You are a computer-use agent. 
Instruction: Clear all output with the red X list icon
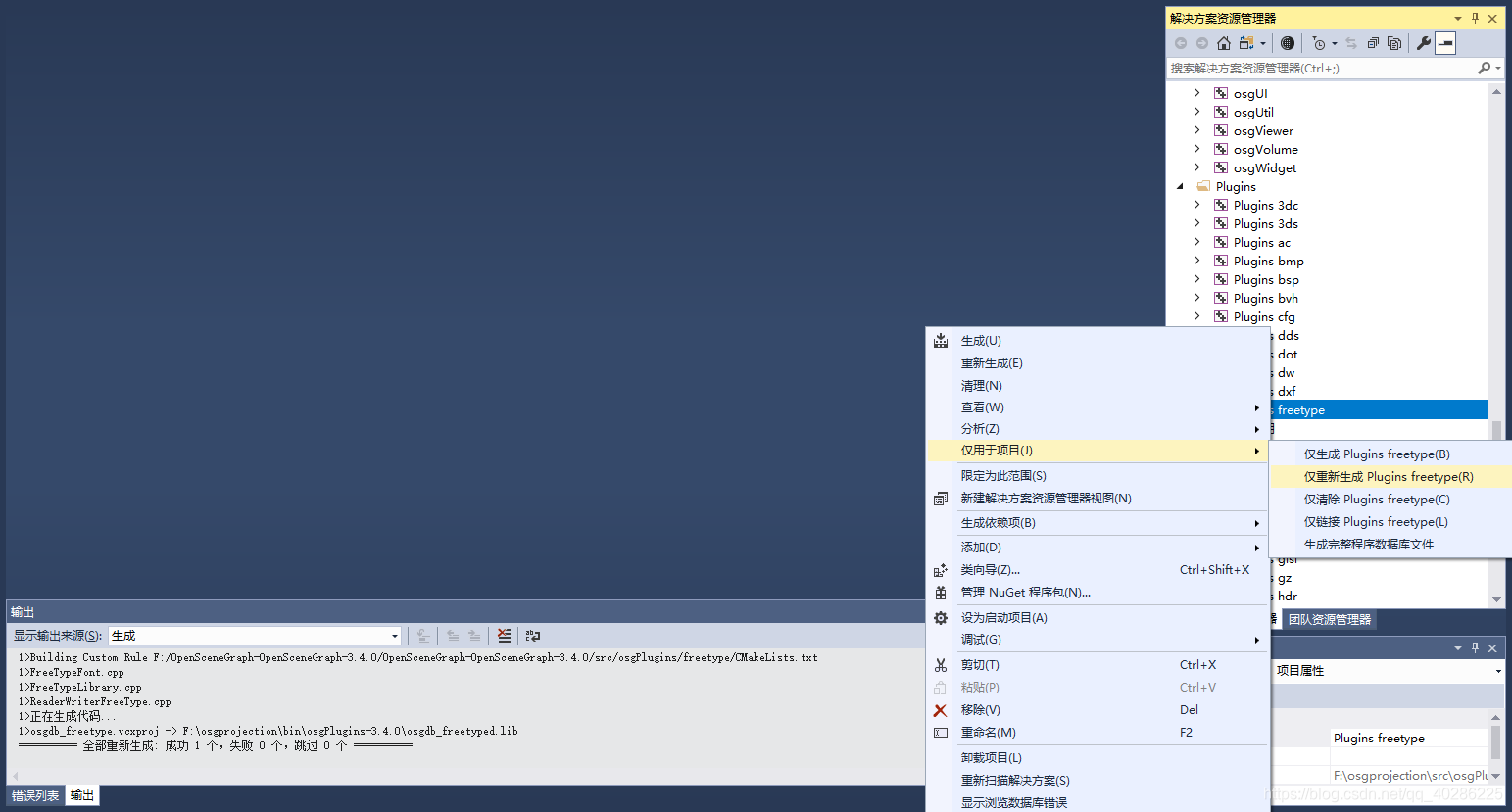[x=504, y=636]
